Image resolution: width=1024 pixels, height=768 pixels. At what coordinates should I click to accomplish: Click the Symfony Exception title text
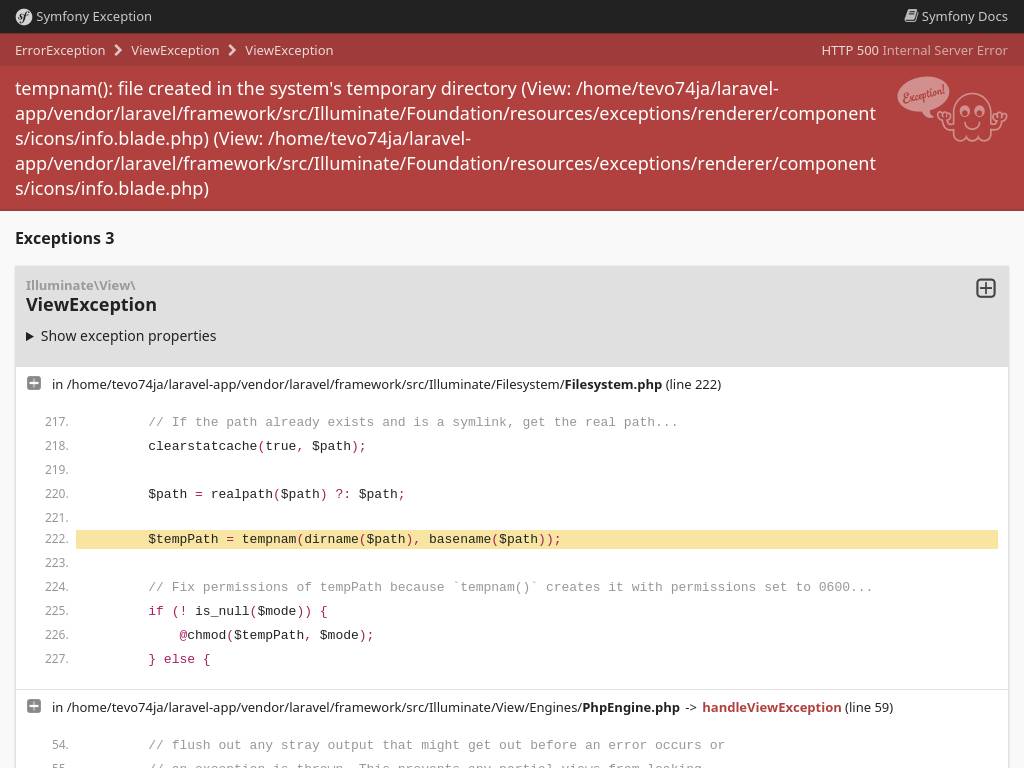click(x=94, y=16)
